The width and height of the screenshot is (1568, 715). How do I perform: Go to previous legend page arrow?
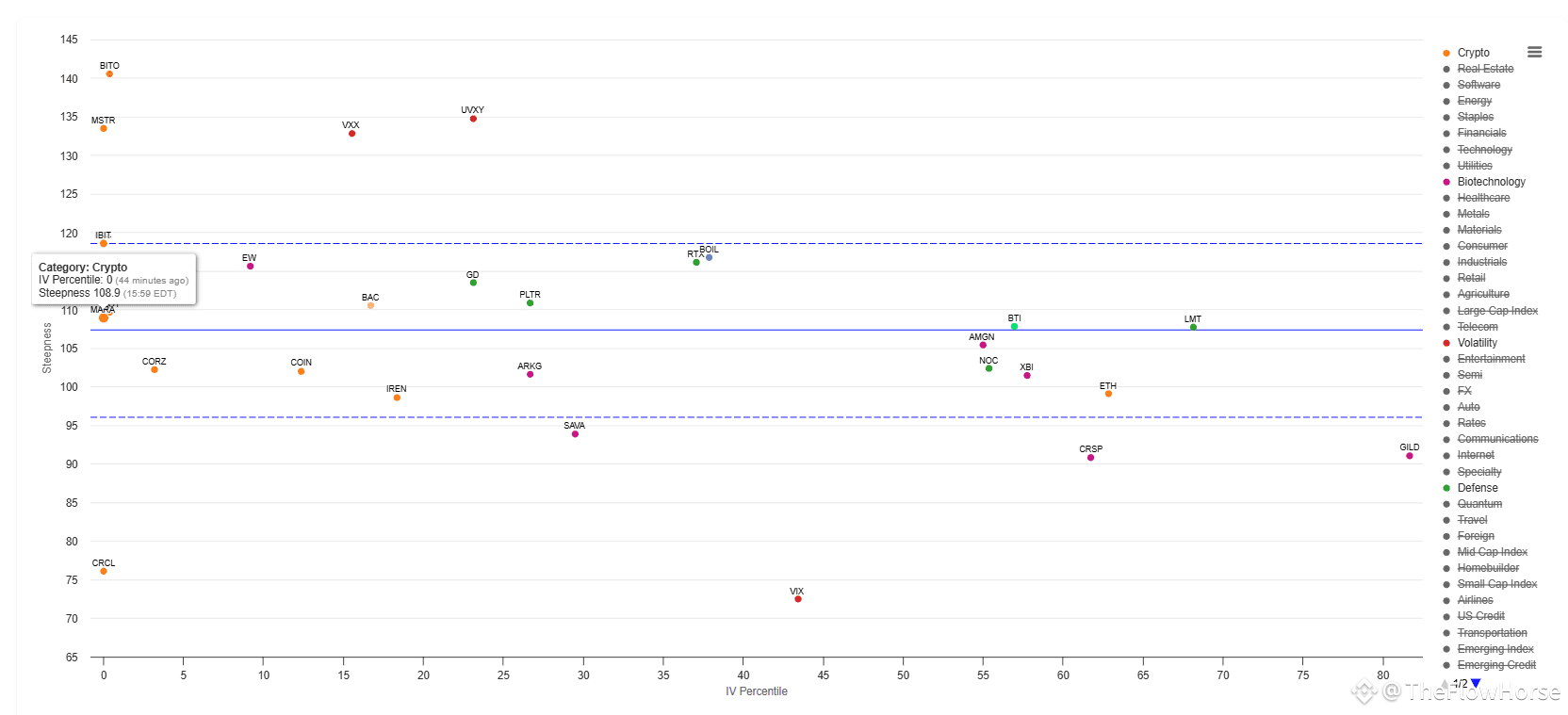(x=1445, y=683)
